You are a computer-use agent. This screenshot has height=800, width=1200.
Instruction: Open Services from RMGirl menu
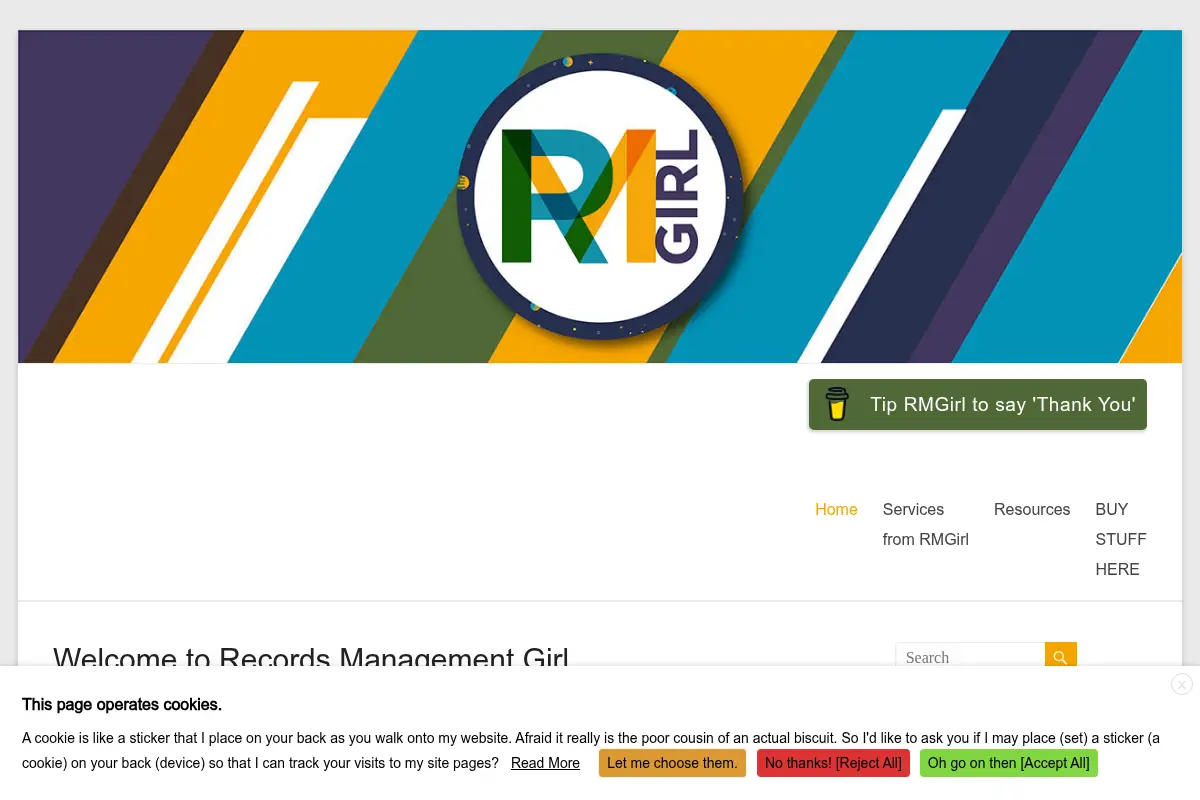pyautogui.click(x=926, y=524)
